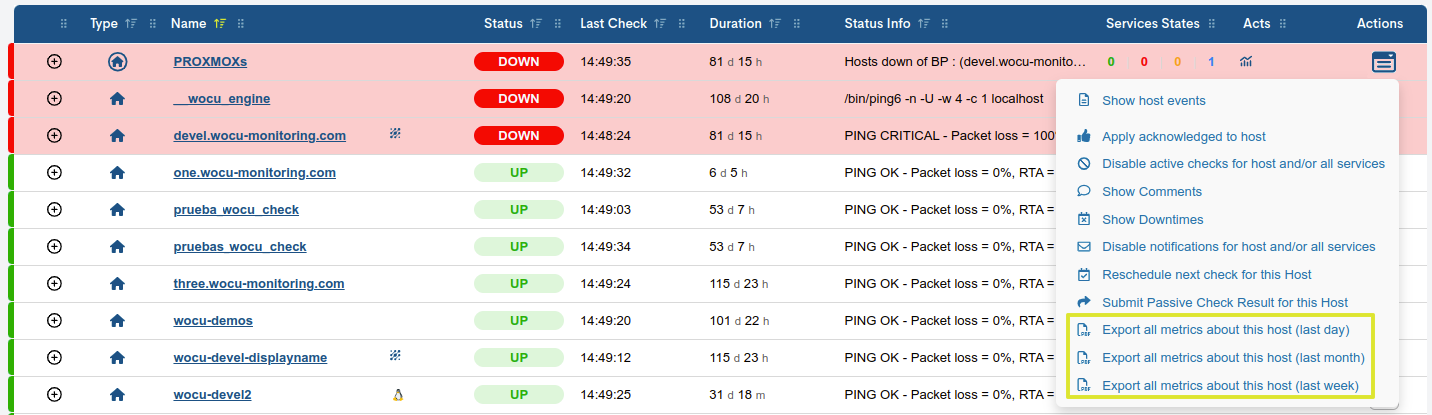Open the __wocu_engine host link
1432x415 pixels.
(221, 99)
